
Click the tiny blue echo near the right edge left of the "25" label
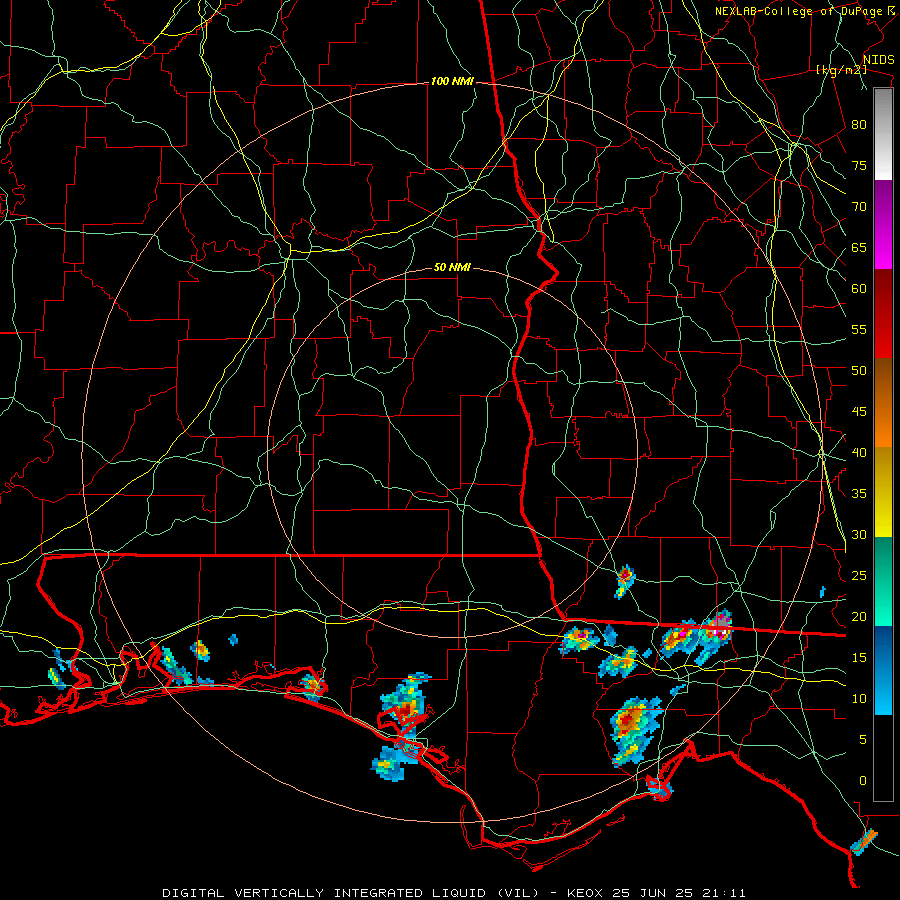pos(823,591)
